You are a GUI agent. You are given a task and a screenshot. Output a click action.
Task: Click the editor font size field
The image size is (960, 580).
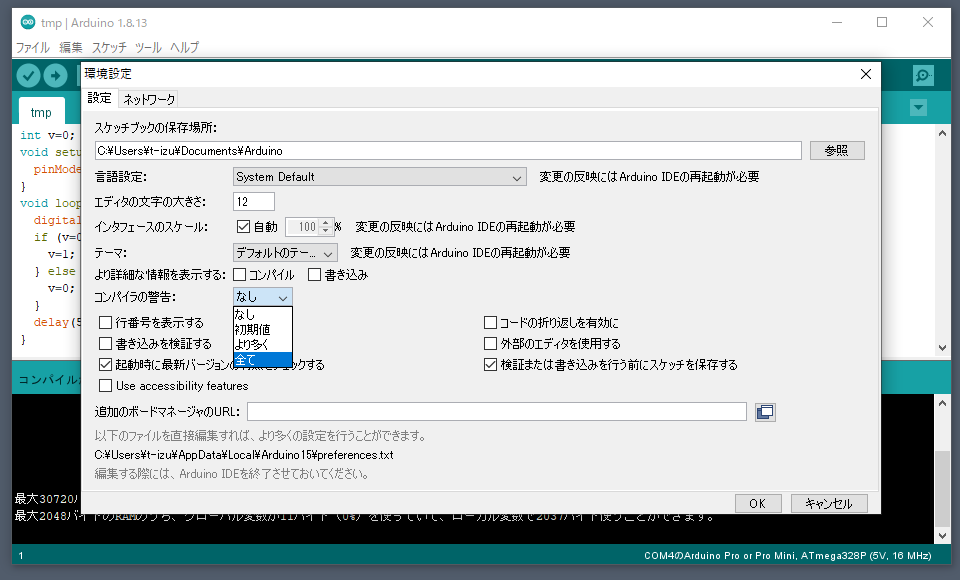tap(253, 201)
